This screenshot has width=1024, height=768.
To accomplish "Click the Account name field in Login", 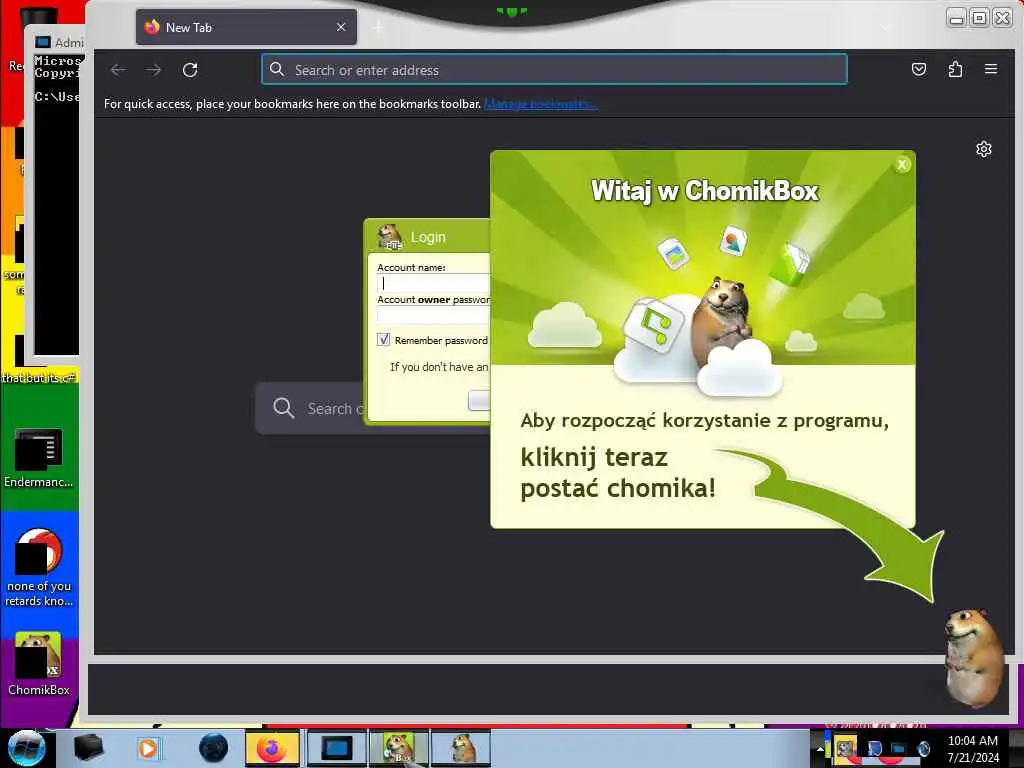I will (434, 283).
